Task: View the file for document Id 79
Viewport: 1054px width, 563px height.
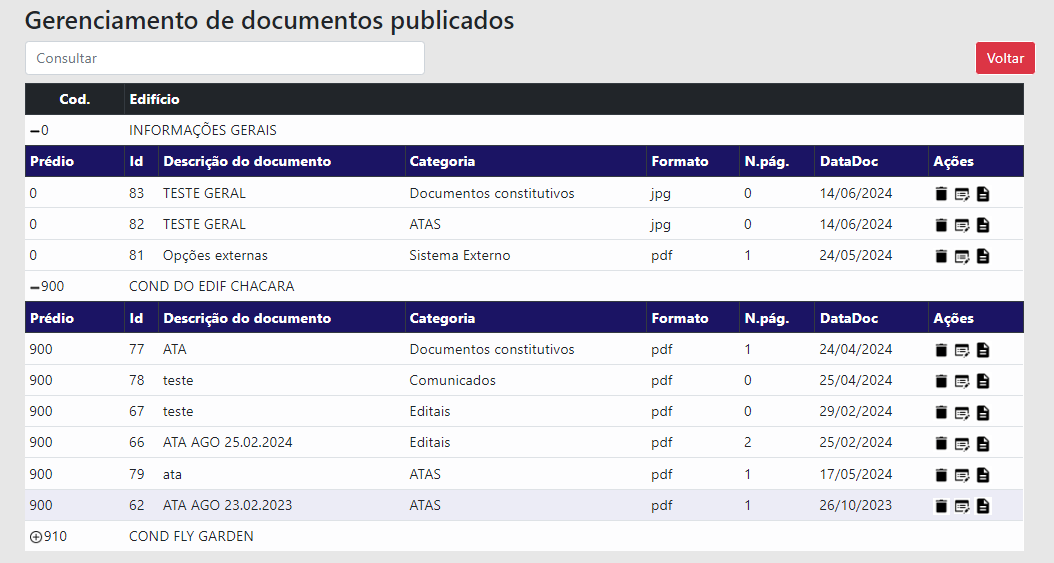Action: point(983,474)
